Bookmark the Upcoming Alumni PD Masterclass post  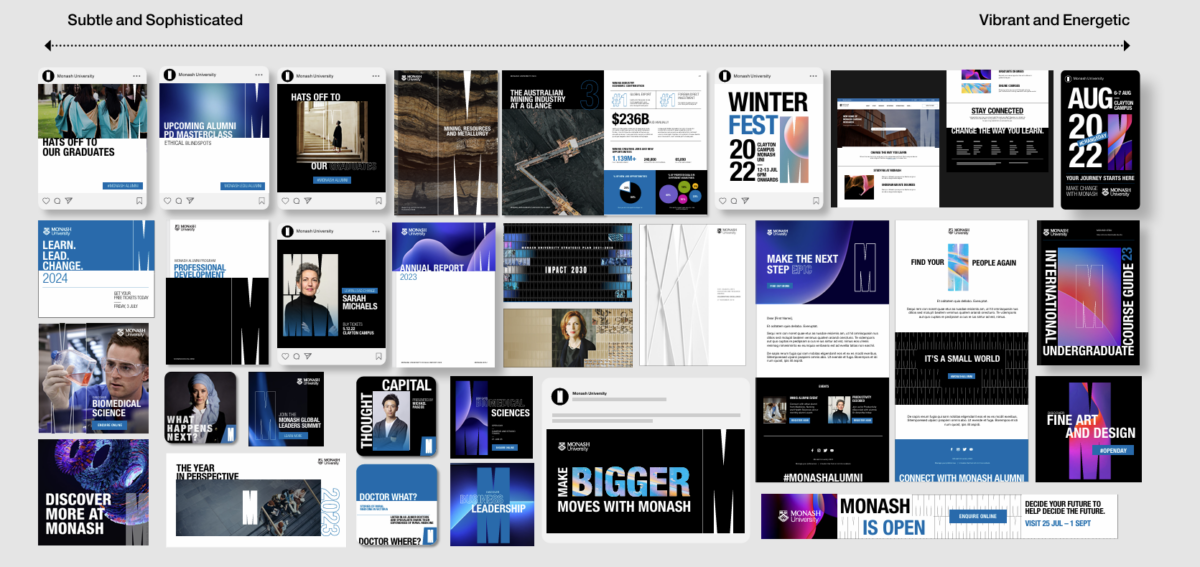point(262,201)
